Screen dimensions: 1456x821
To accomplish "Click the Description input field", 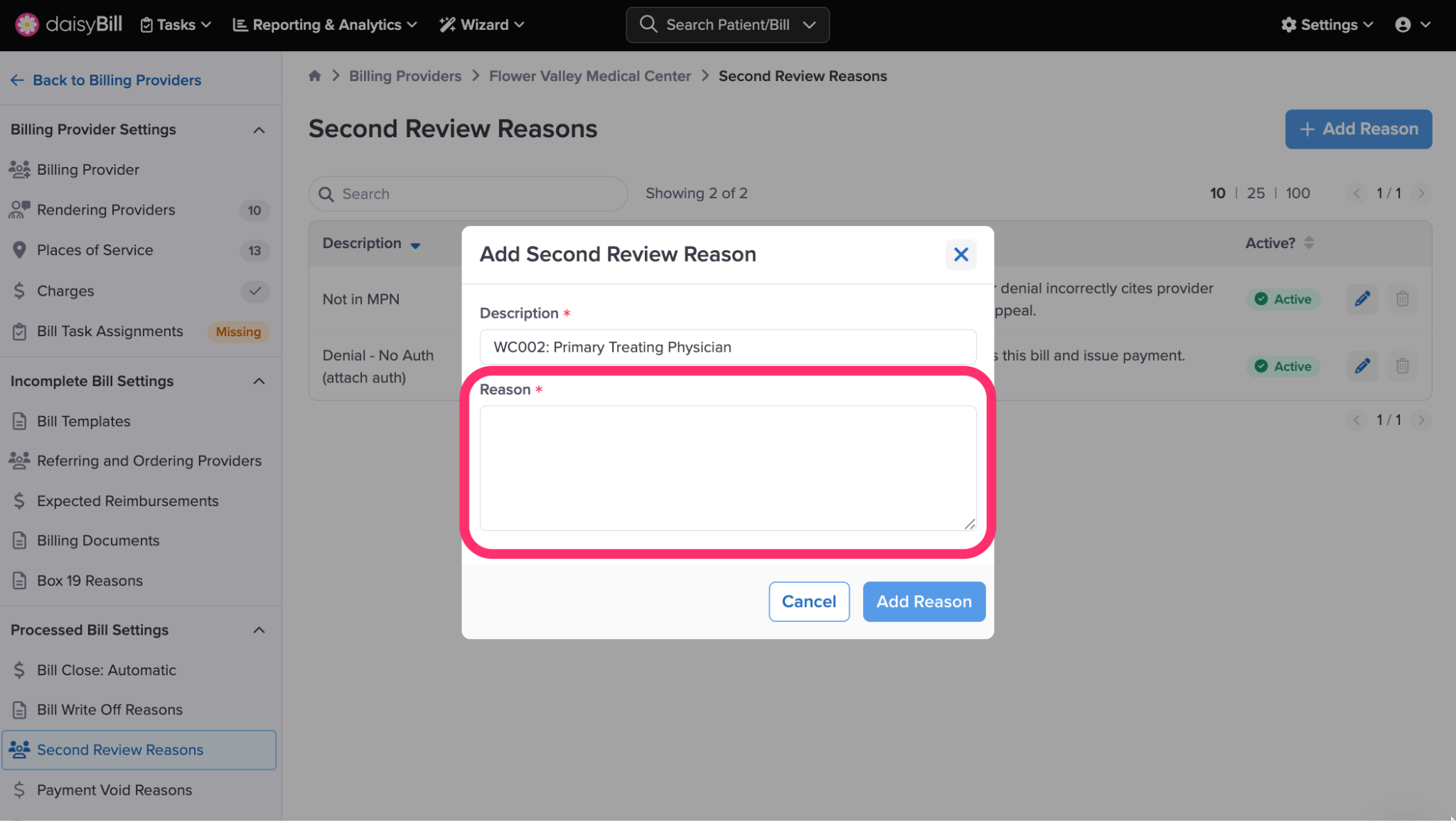I will (x=727, y=347).
